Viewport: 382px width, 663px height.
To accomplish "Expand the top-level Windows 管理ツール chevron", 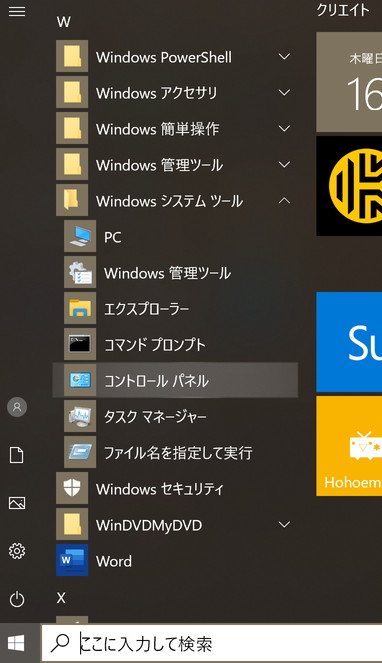I will click(284, 164).
